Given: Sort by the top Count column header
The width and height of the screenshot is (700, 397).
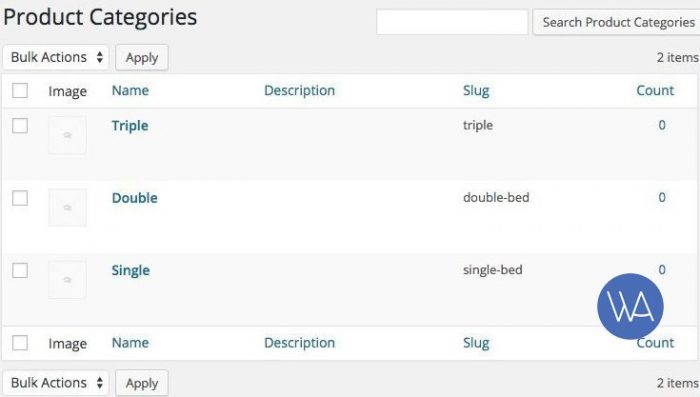Looking at the screenshot, I should point(655,91).
